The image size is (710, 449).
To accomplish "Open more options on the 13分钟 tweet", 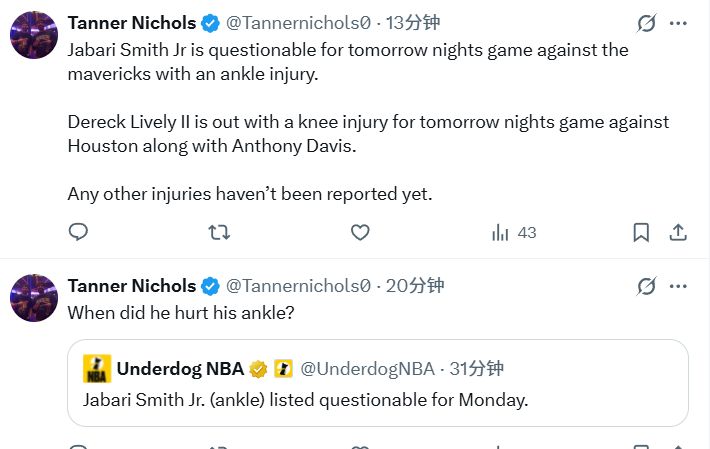I will click(x=680, y=23).
